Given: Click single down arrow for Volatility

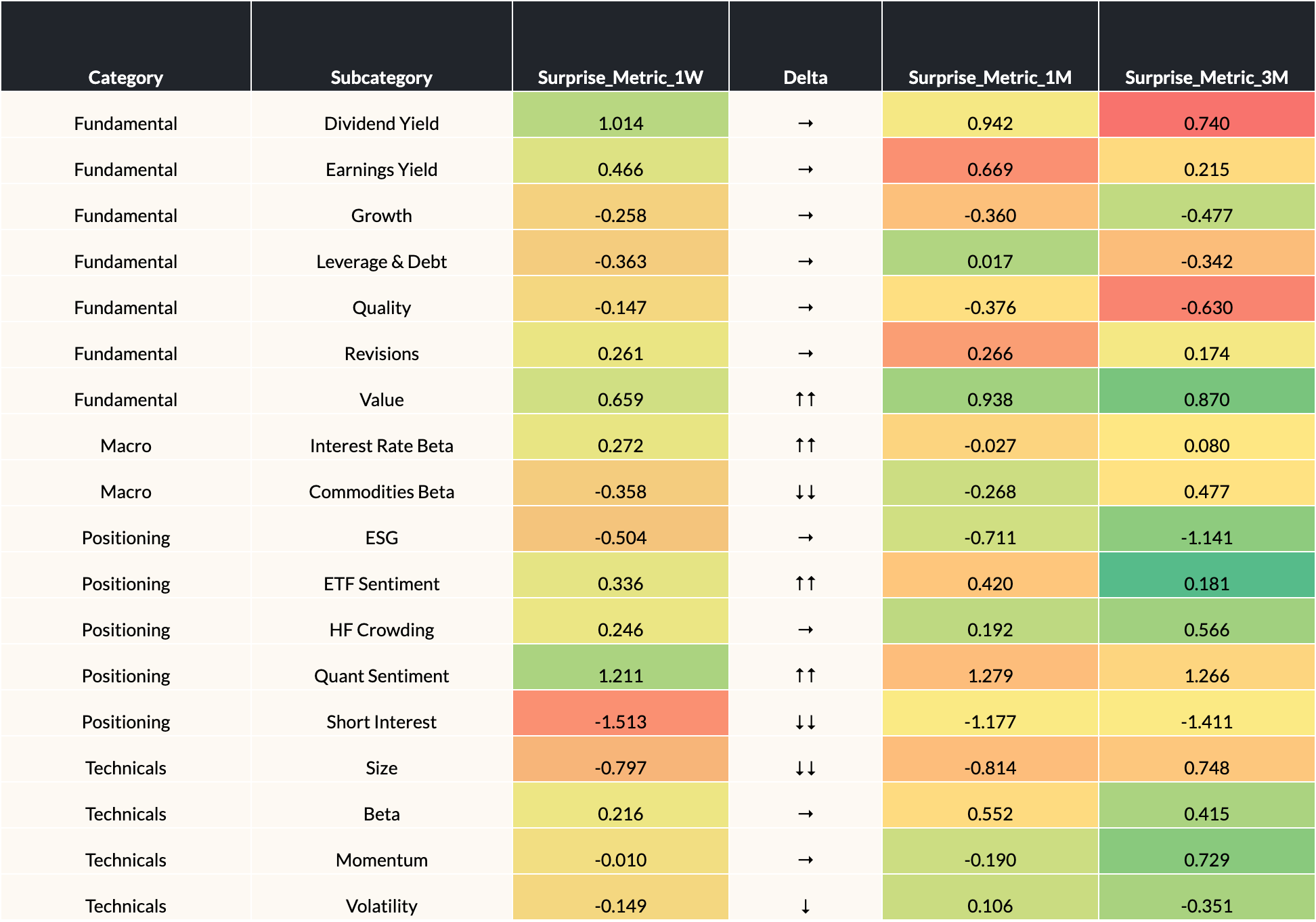Looking at the screenshot, I should [805, 906].
